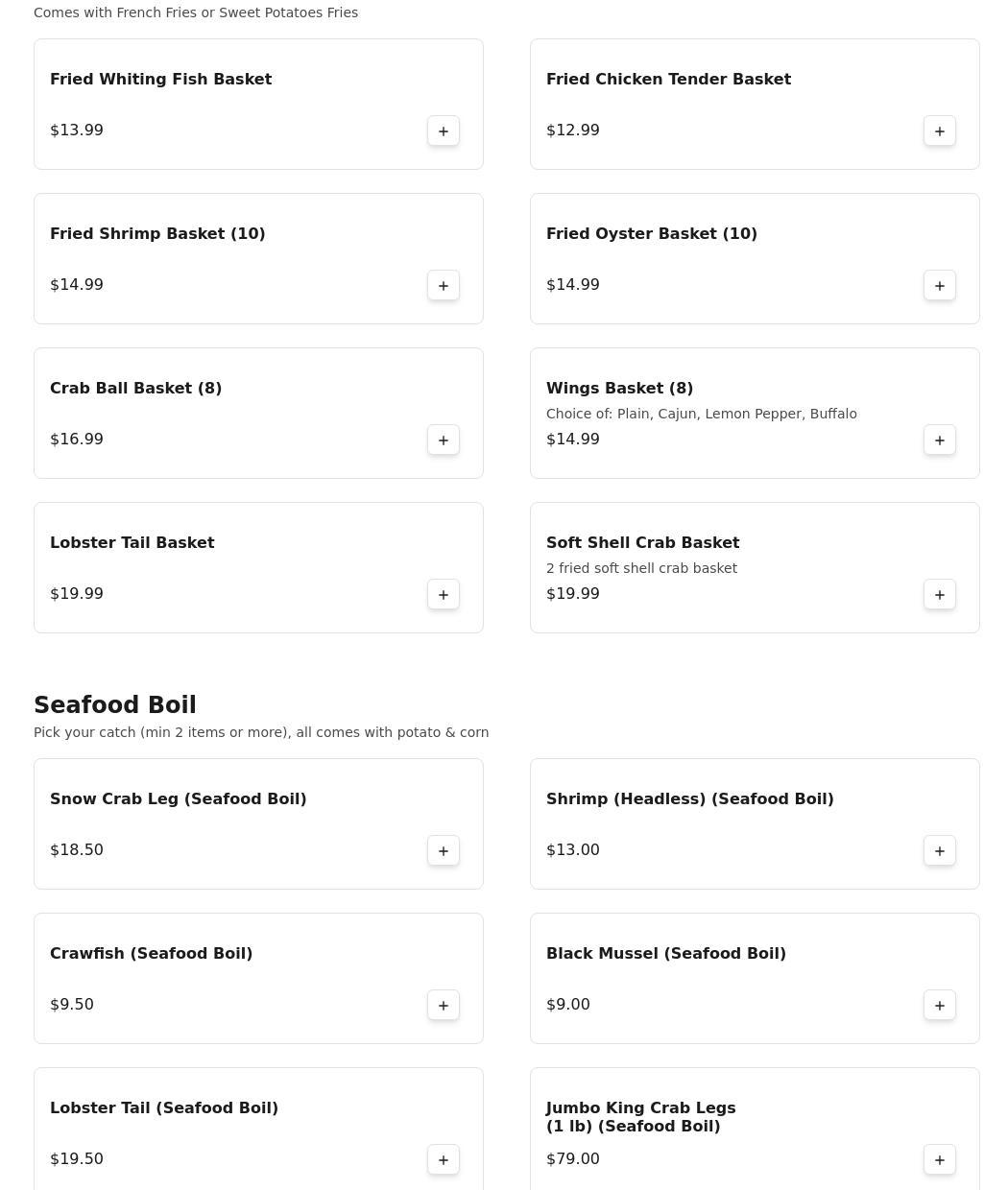Add Fried Chicken Tender Basket to order

[x=939, y=131]
